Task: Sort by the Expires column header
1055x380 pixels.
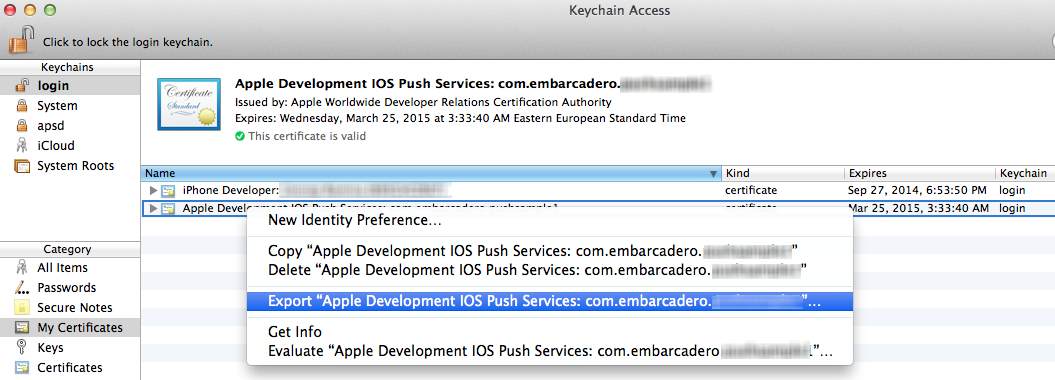Action: coord(920,174)
